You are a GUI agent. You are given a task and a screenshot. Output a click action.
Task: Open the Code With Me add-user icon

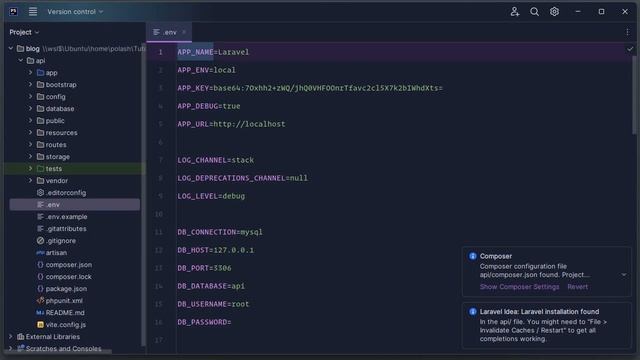tap(515, 12)
